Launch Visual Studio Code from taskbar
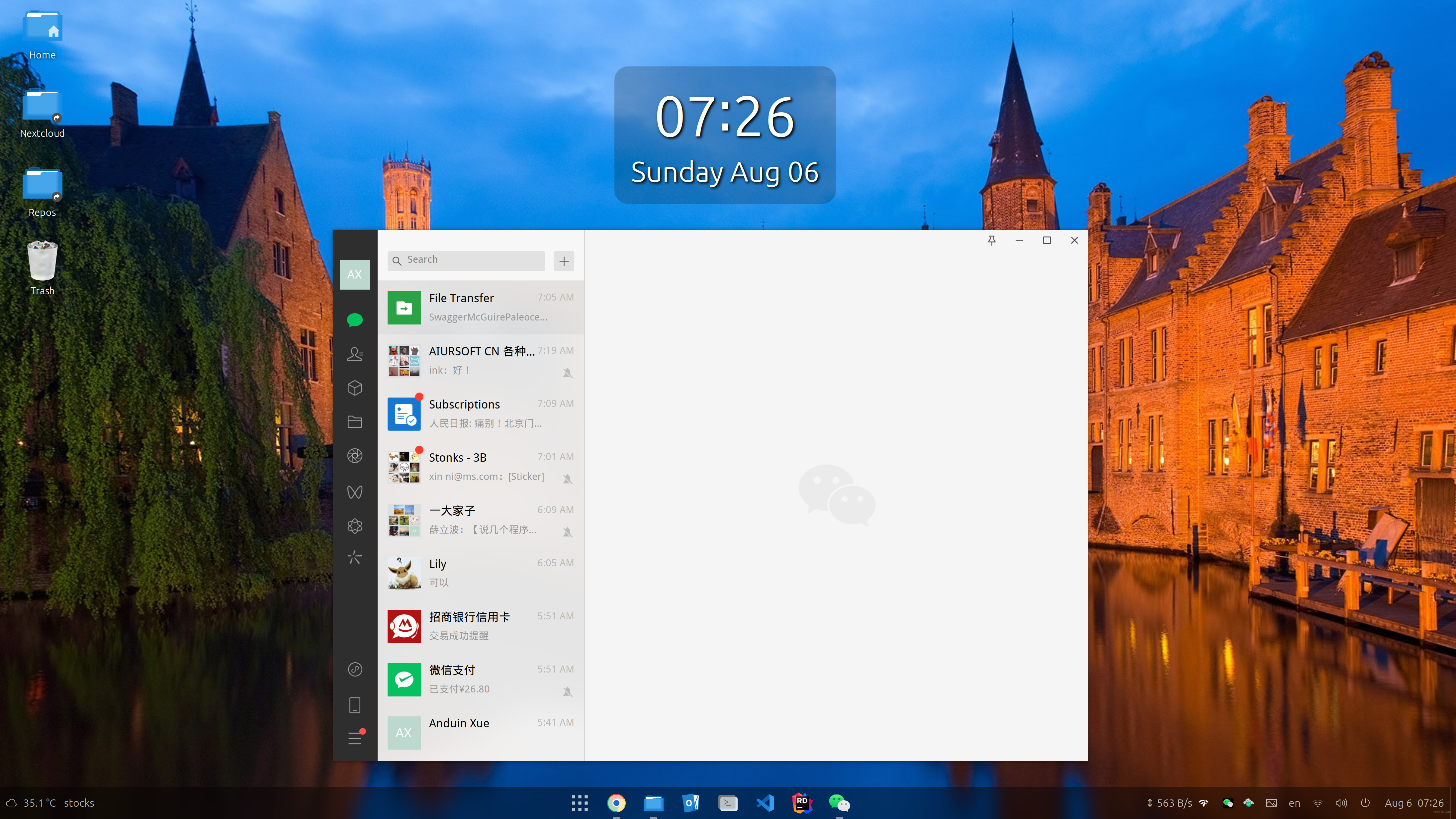 (x=765, y=803)
